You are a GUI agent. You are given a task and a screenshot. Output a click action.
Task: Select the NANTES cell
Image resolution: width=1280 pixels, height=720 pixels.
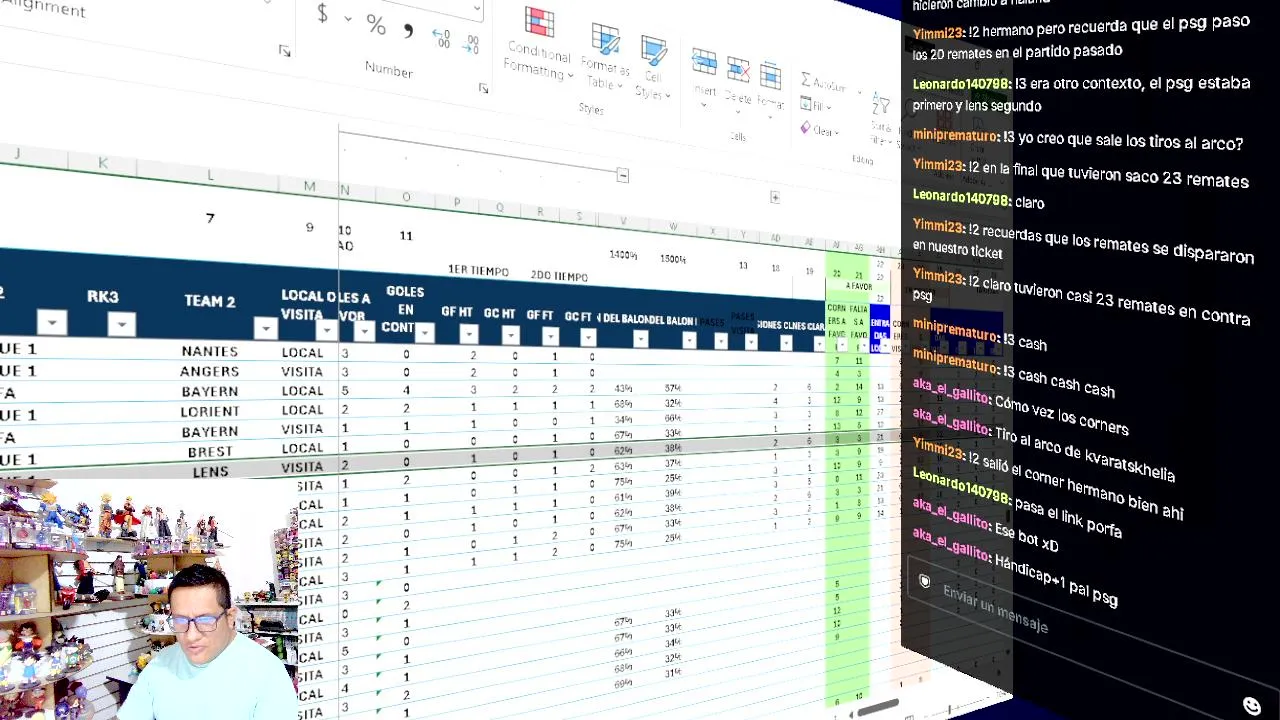(x=210, y=351)
